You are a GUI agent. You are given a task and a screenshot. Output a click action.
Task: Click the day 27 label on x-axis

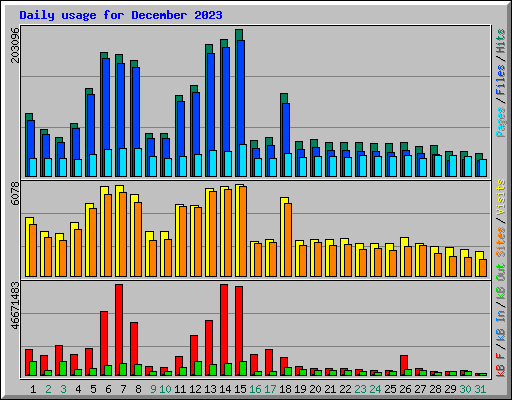coord(420,389)
